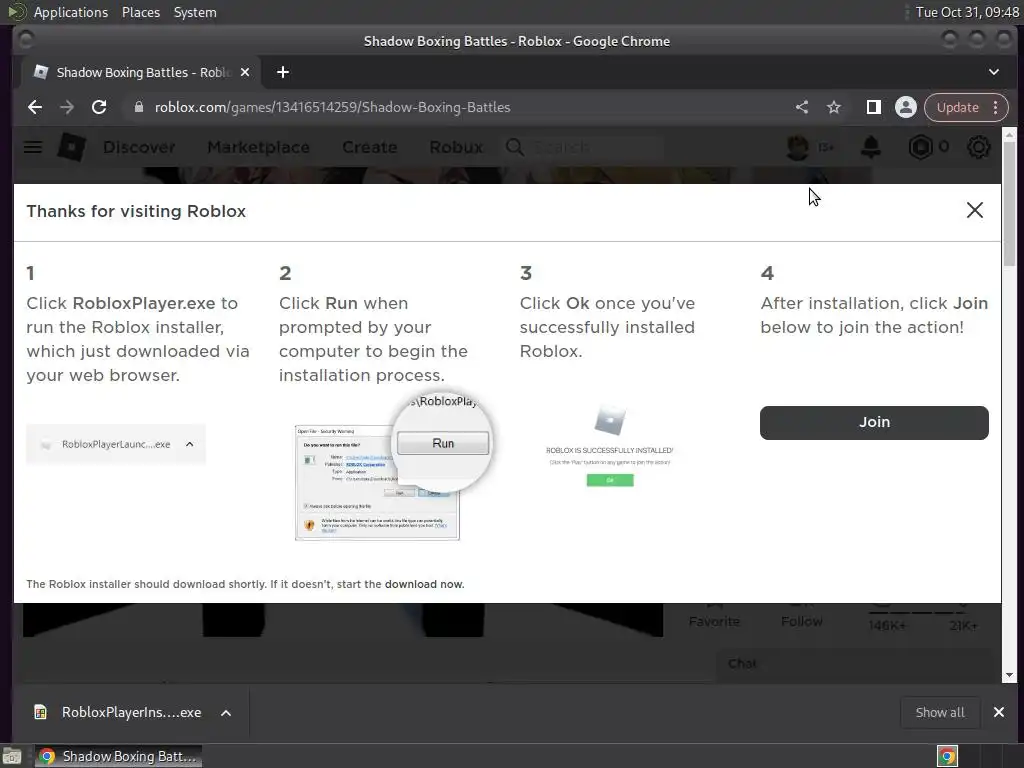
Task: Open Chrome three-dot menu
Action: pyautogui.click(x=996, y=107)
